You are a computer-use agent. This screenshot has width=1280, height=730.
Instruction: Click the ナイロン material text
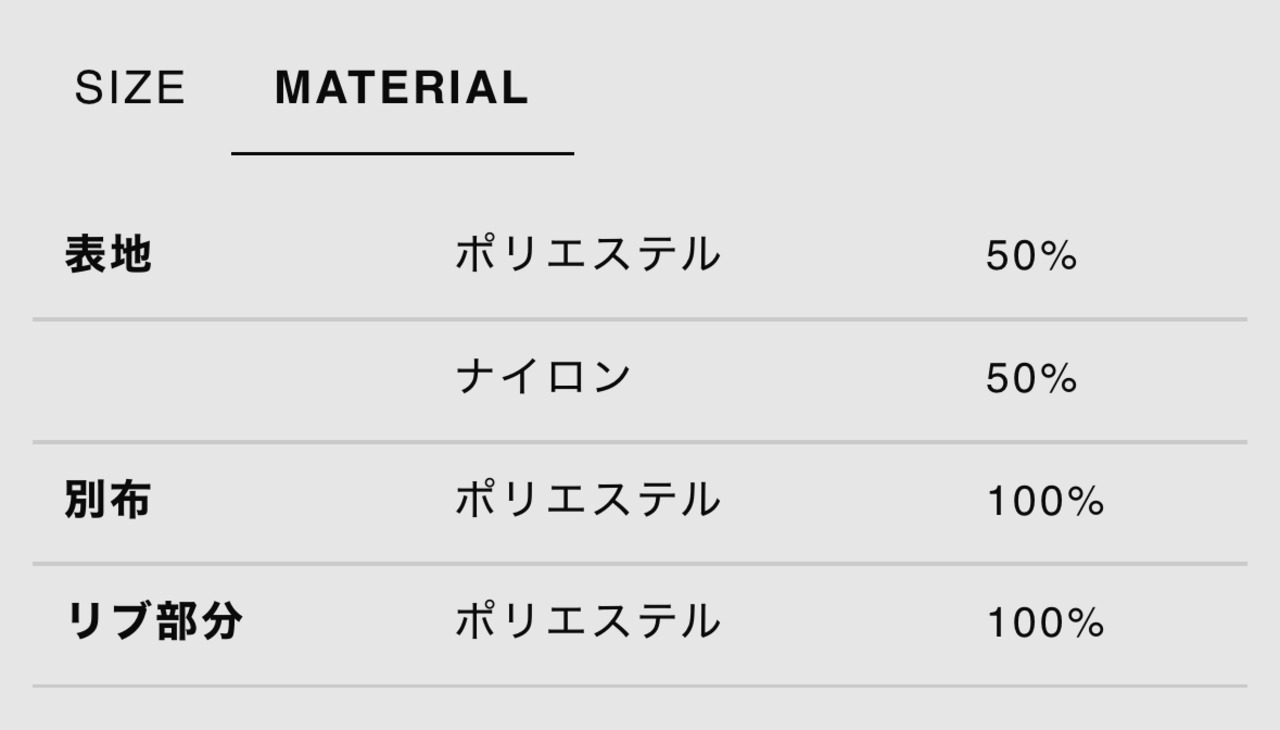(543, 378)
